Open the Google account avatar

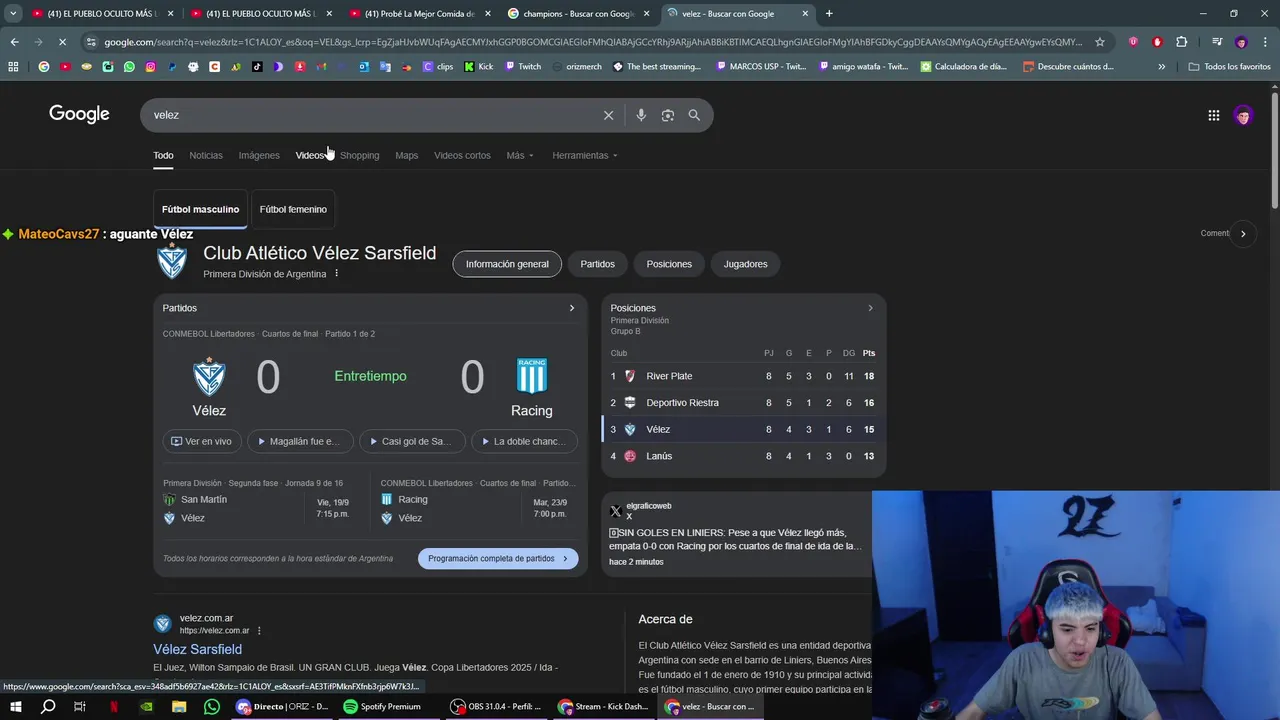1243,115
